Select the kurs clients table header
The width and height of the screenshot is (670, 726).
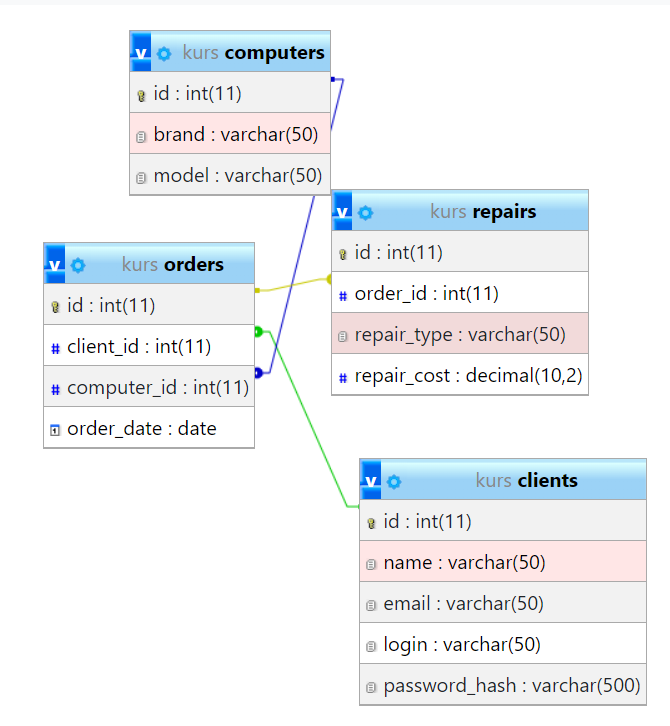[x=526, y=480]
